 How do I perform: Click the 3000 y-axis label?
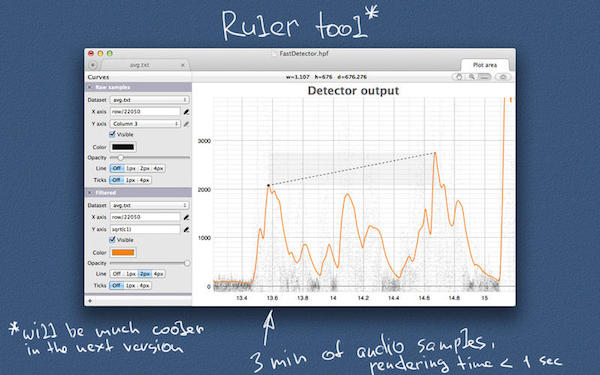coord(204,141)
